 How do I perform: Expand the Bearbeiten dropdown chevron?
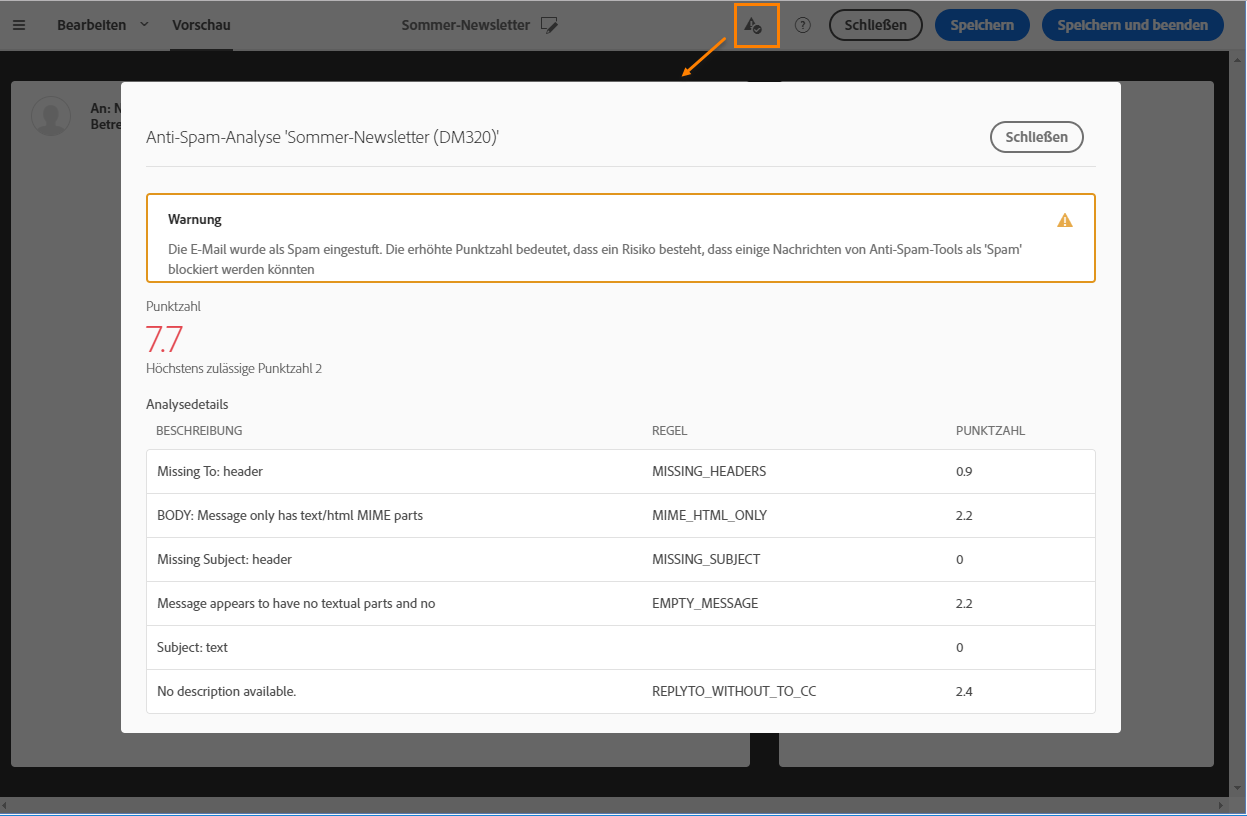144,24
